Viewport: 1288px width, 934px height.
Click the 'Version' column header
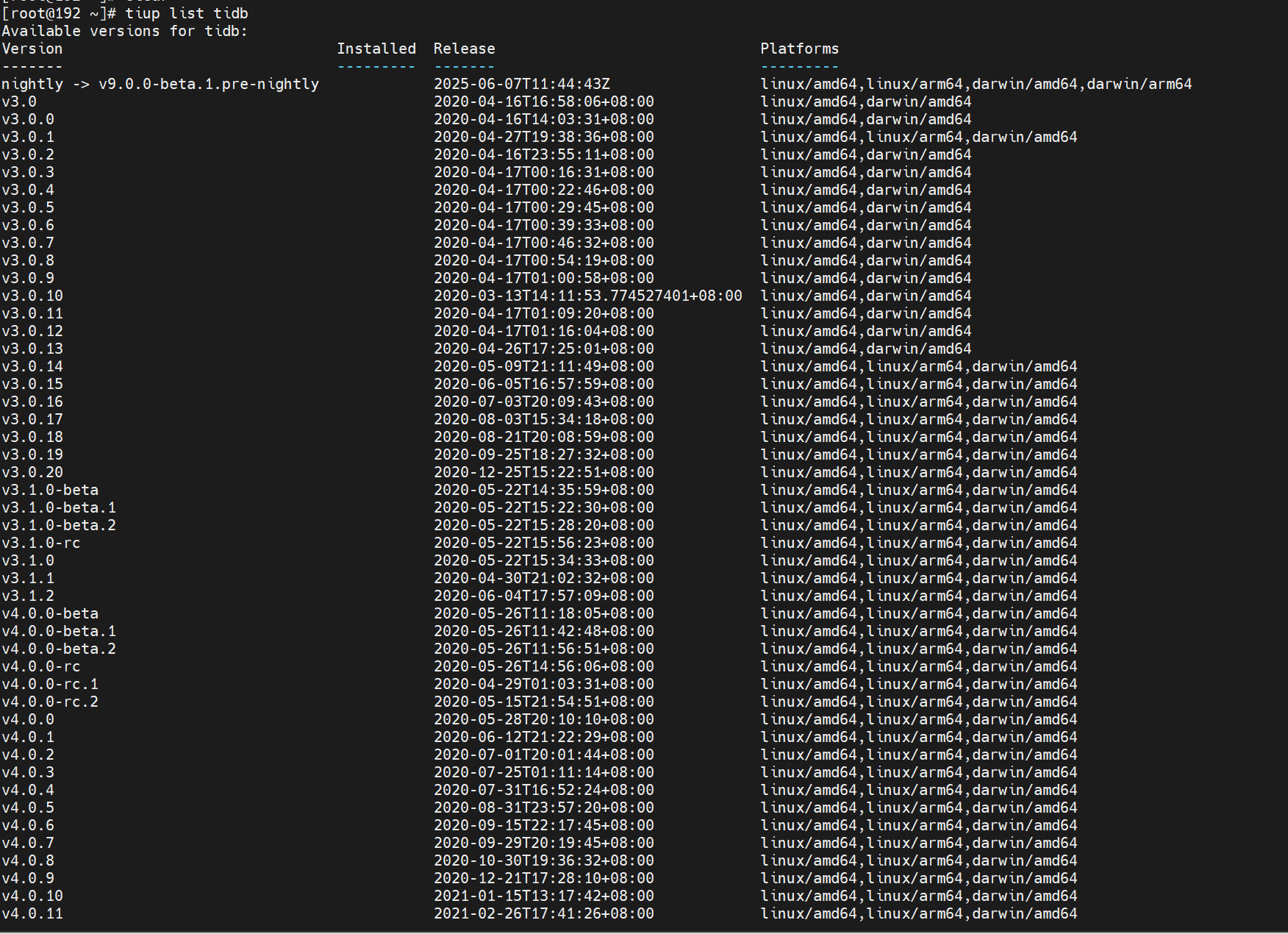coord(32,49)
